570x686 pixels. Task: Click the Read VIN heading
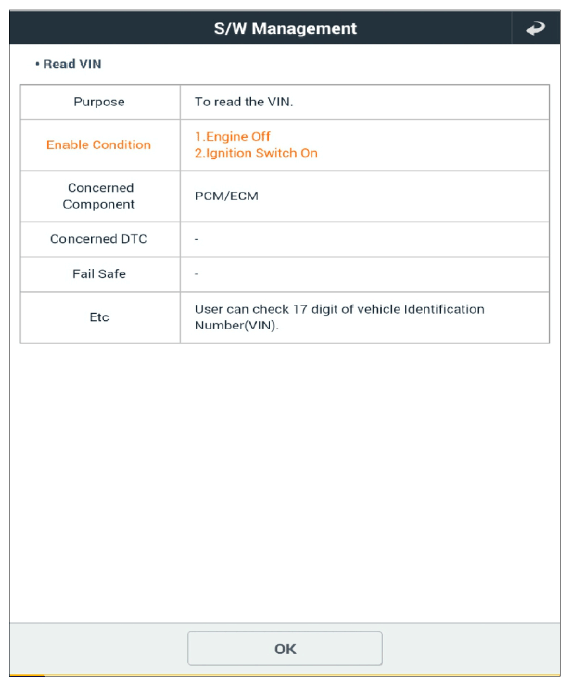72,64
